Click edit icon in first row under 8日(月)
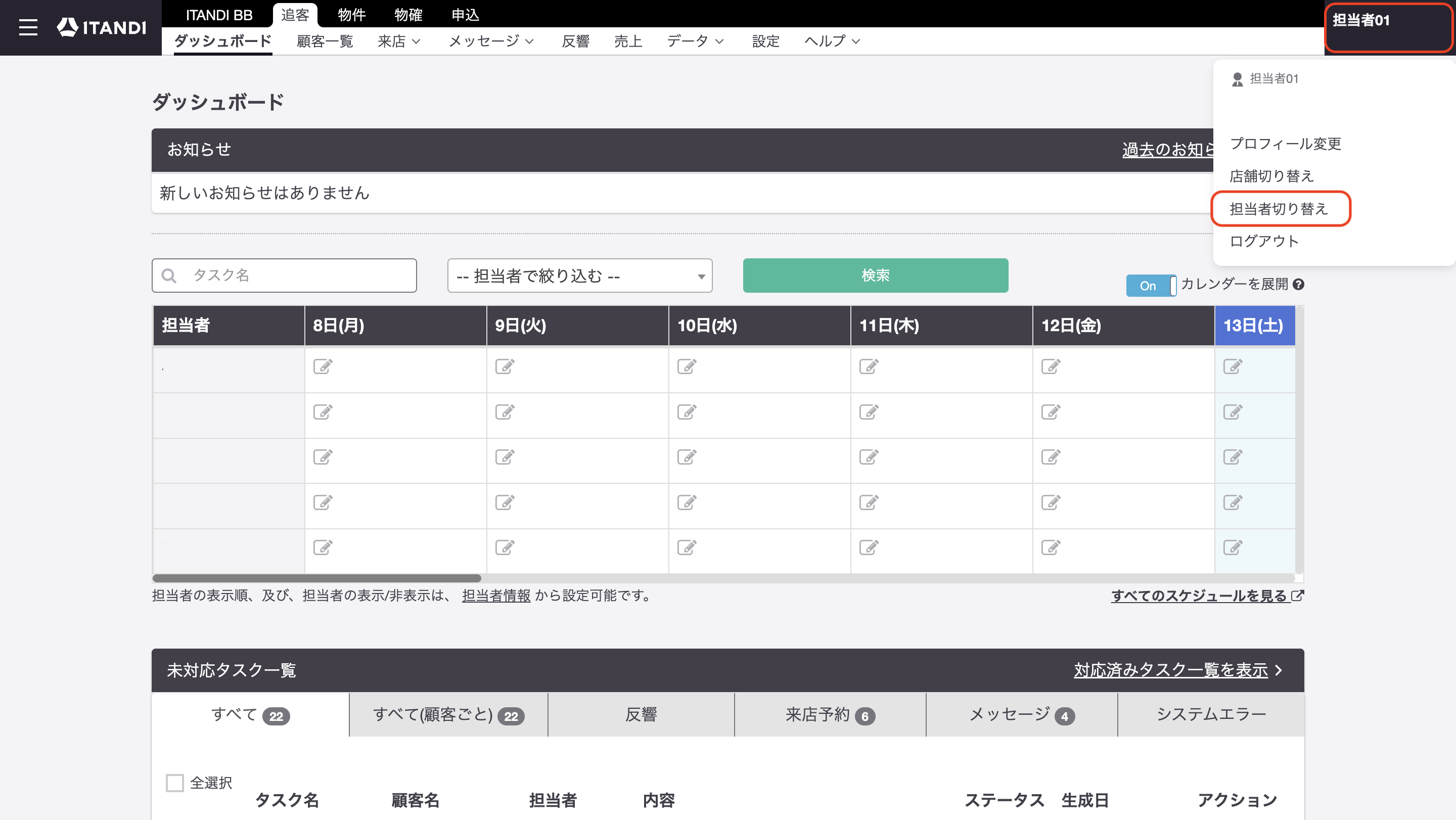 pyautogui.click(x=323, y=366)
